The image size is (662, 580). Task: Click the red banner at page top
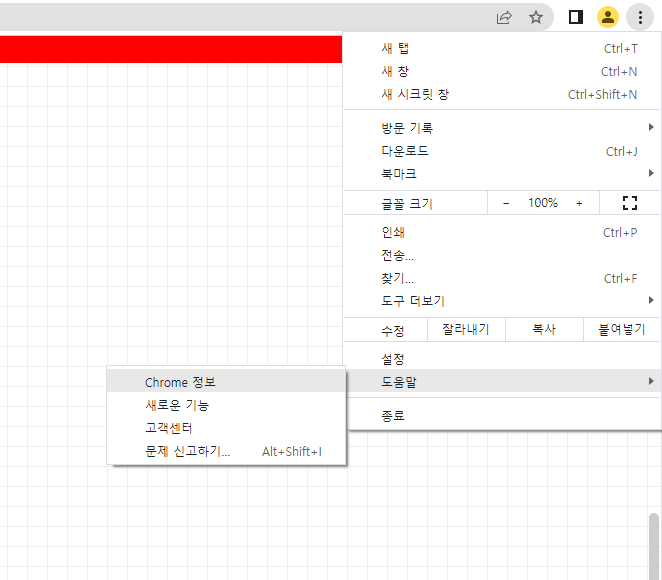coord(170,50)
